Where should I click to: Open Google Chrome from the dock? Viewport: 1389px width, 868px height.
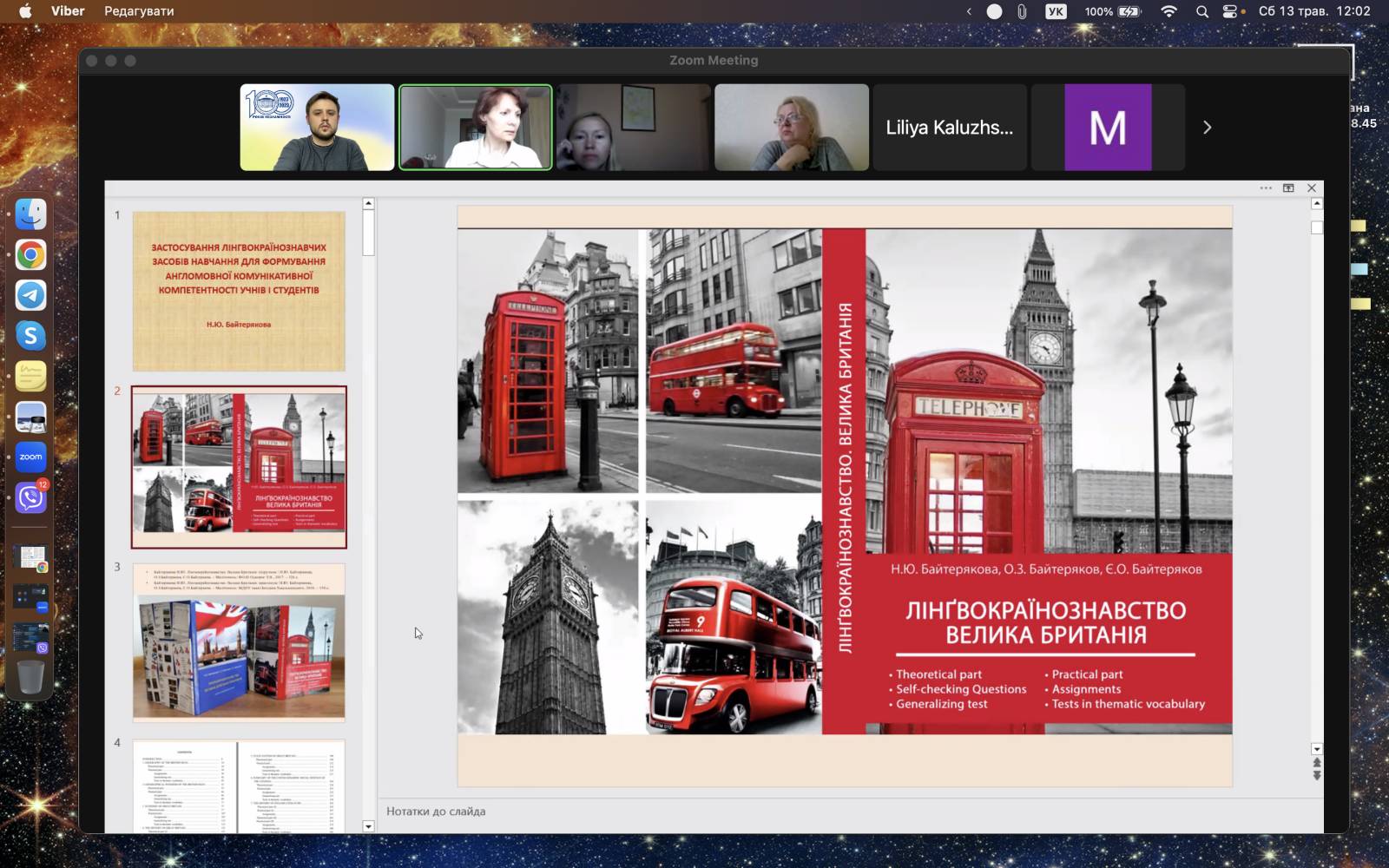[x=30, y=255]
